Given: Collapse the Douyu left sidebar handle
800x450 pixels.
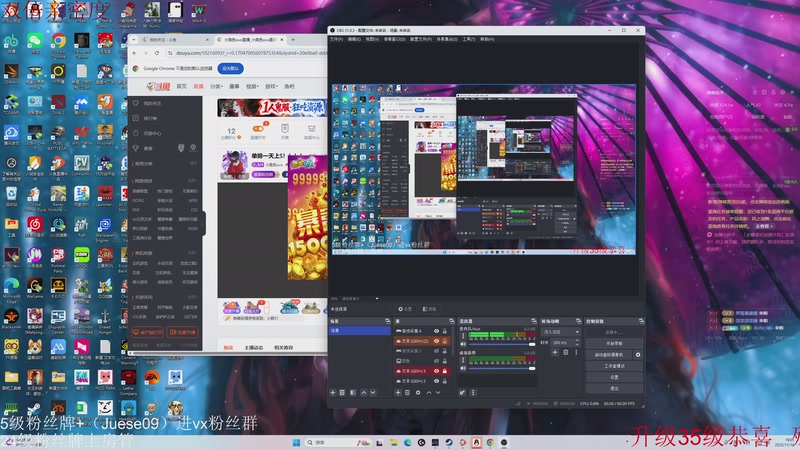Looking at the screenshot, I should coord(204,223).
